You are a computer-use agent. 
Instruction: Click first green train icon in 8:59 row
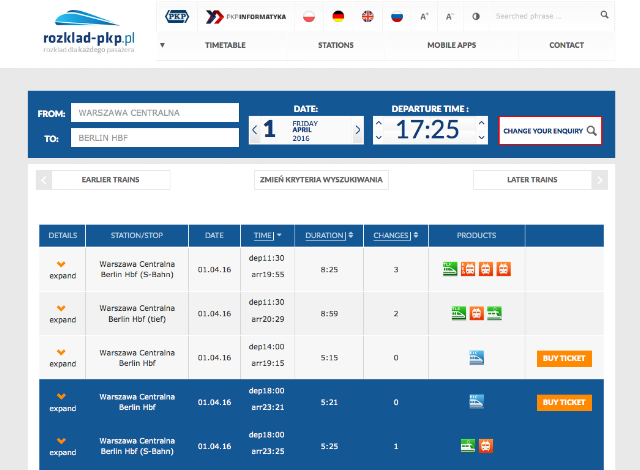[459, 313]
